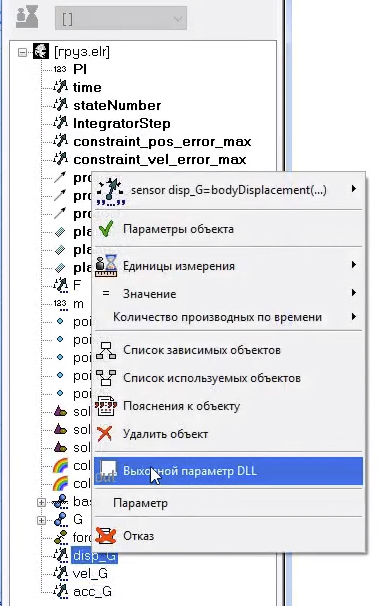Select the stateNumber tree entry
Screen dimensions: 378x606
coord(117,105)
